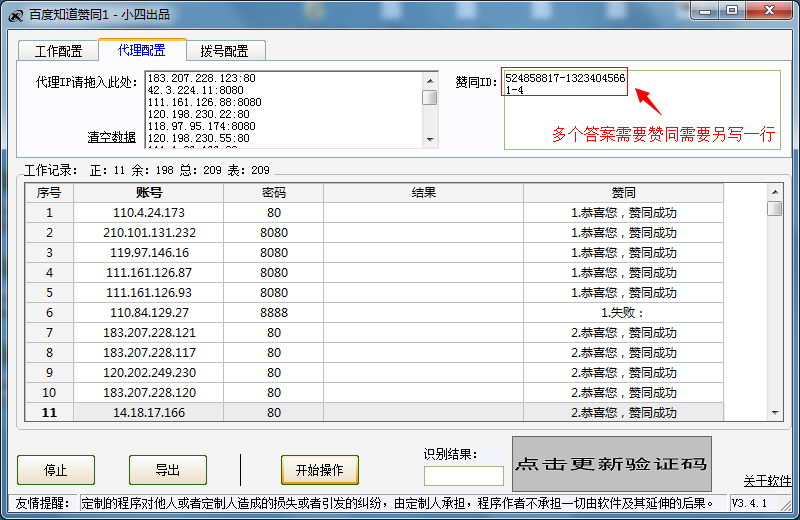Minimize the application window

(x=707, y=10)
